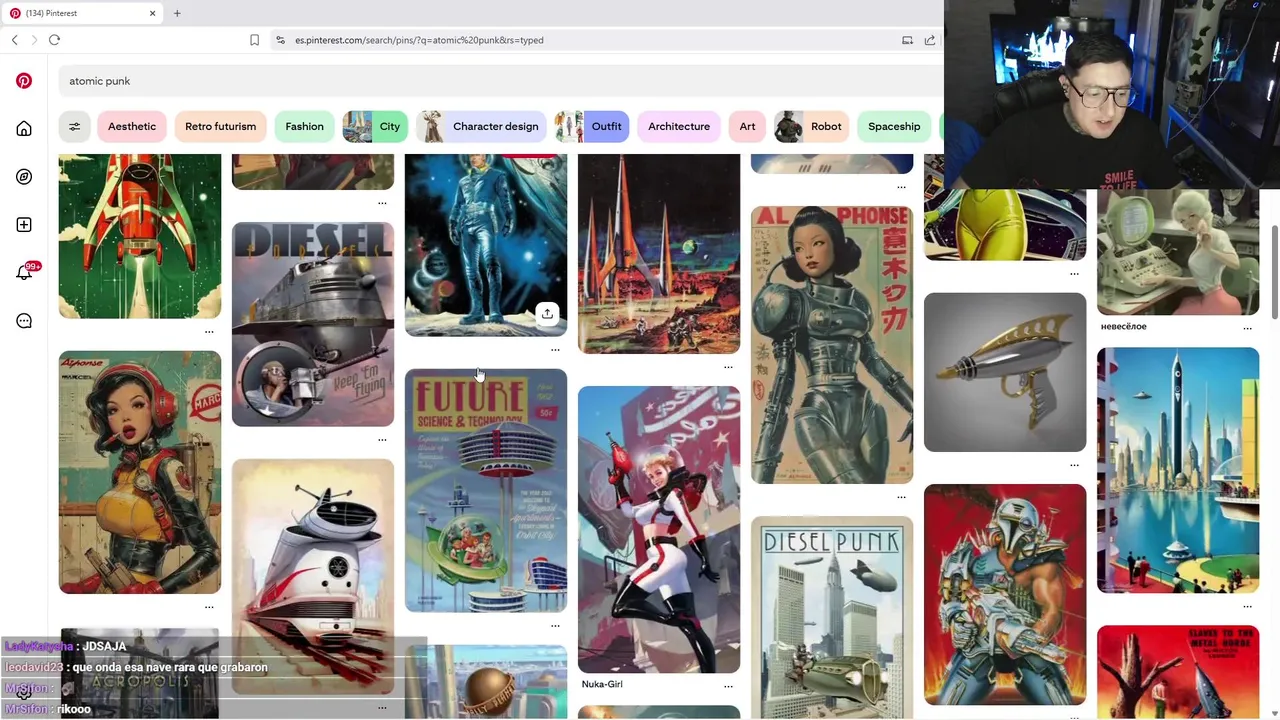The width and height of the screenshot is (1280, 720).
Task: Select the Architecture filter chip
Action: pyautogui.click(x=679, y=126)
